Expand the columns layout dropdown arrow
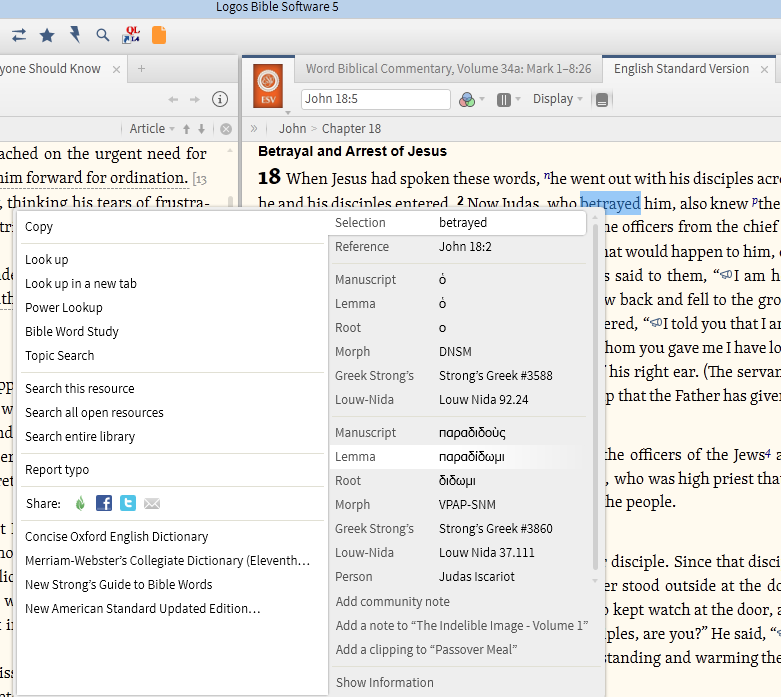 [x=518, y=99]
